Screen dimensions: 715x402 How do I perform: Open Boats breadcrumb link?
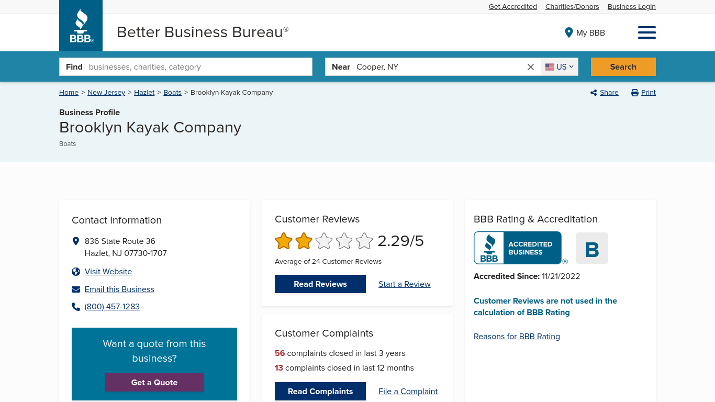[172, 93]
